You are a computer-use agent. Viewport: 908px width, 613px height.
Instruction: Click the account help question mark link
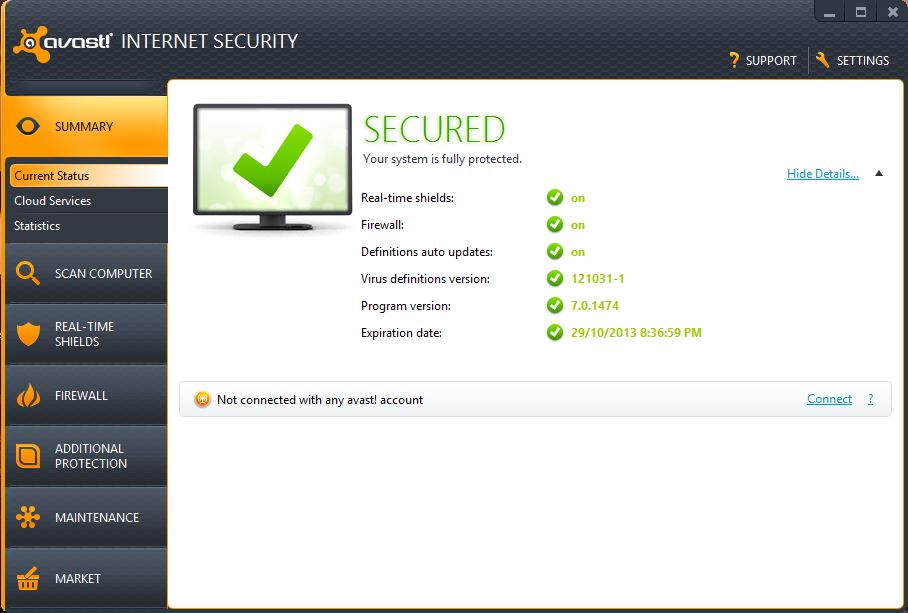(x=870, y=399)
